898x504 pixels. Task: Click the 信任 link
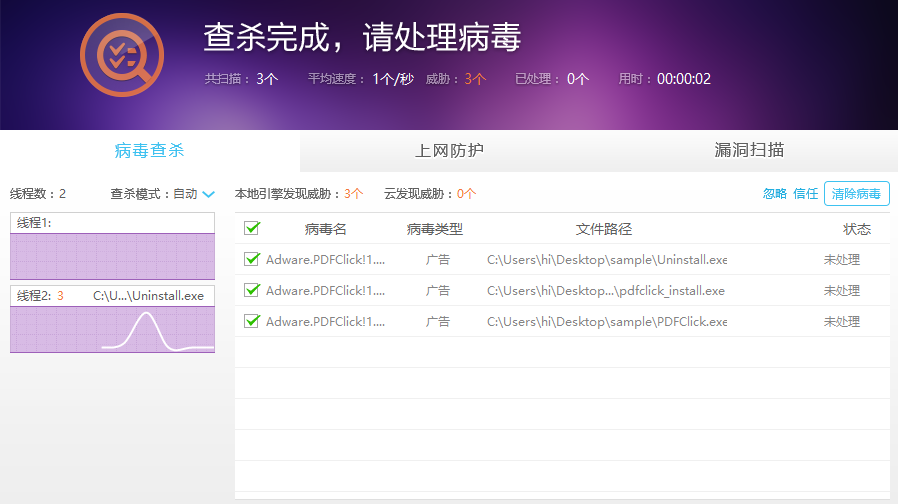(805, 194)
